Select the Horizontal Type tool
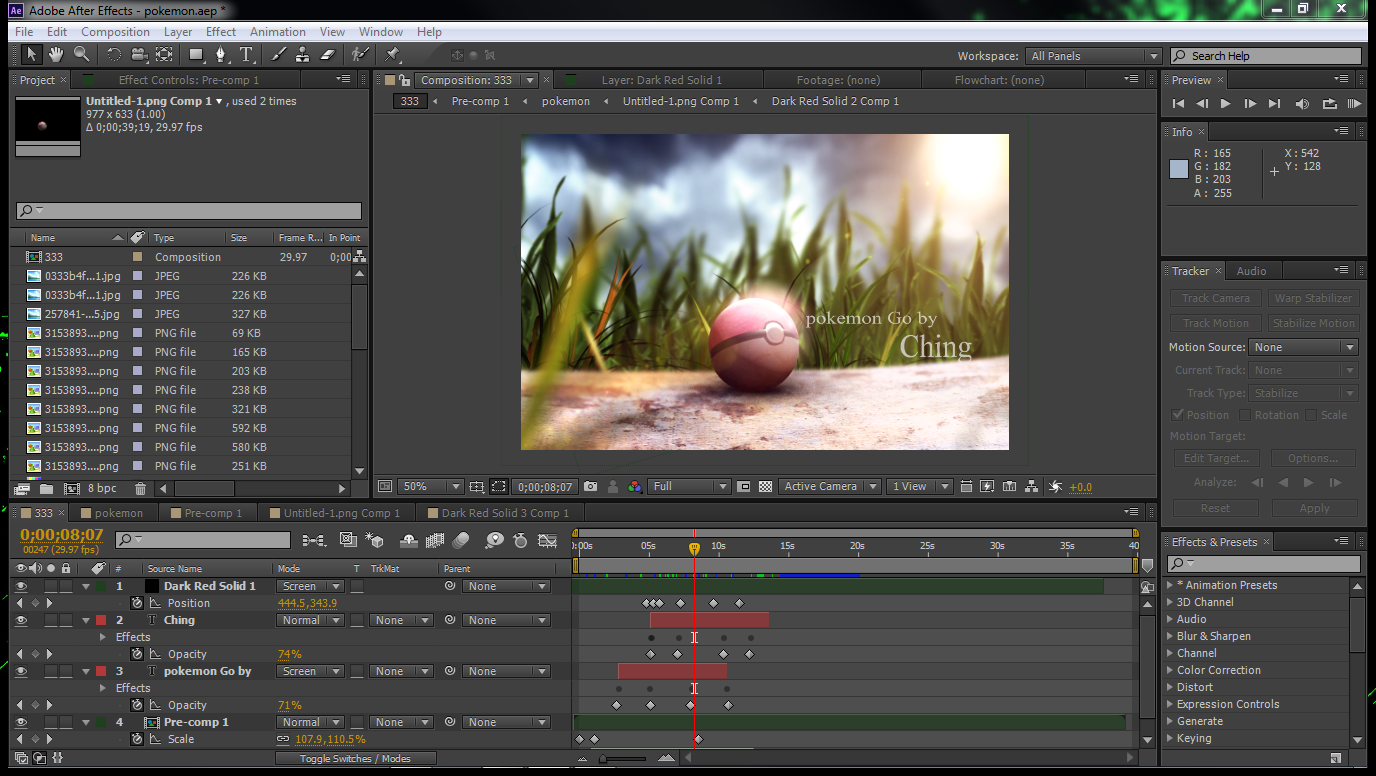 point(246,55)
